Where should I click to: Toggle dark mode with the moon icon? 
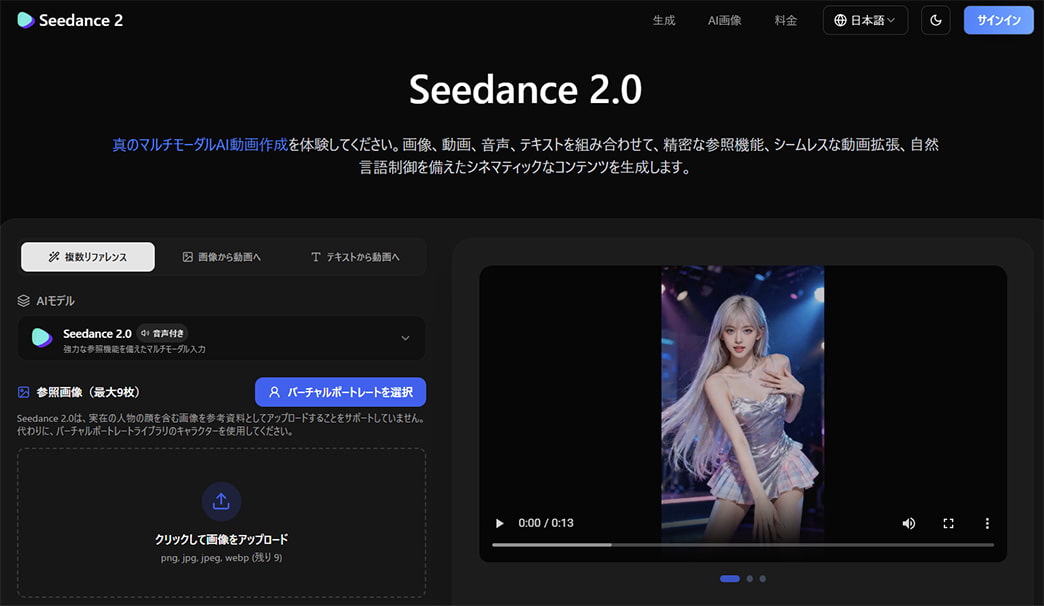coord(935,19)
